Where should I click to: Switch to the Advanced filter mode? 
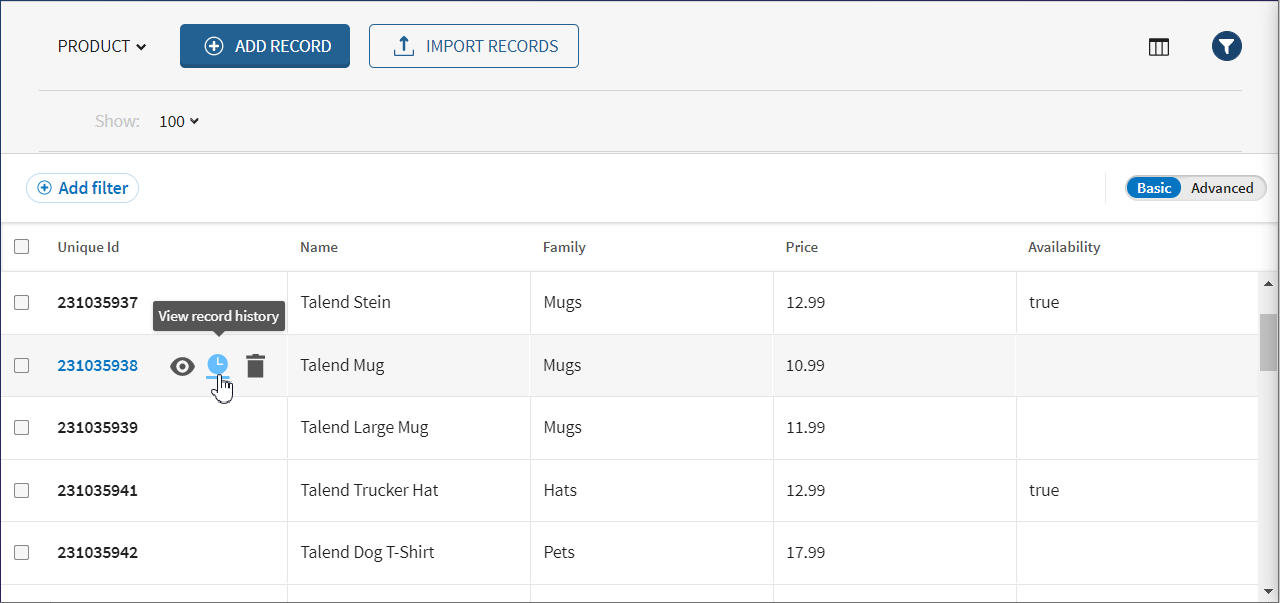point(1221,188)
